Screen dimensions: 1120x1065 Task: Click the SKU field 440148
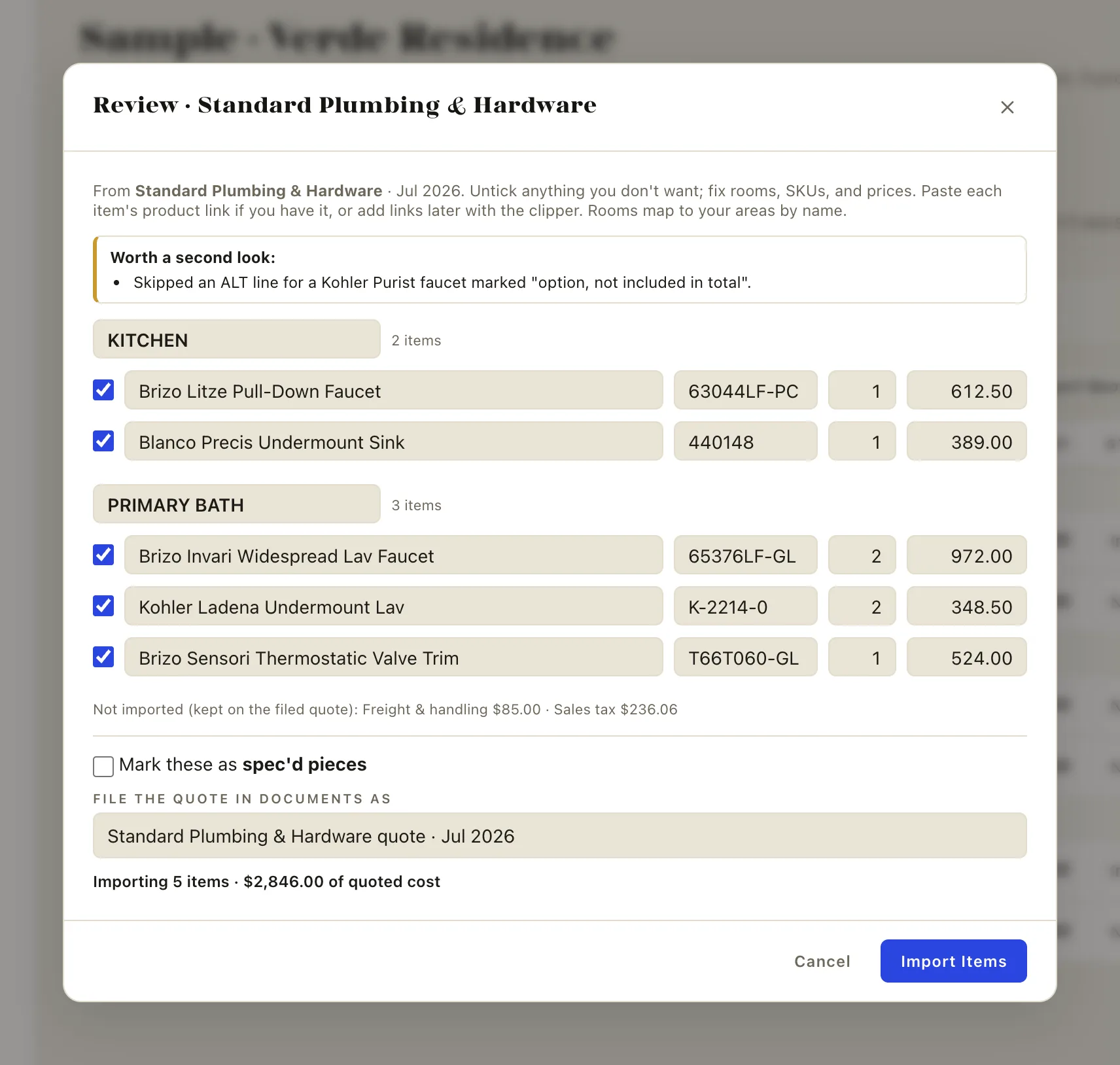click(x=746, y=442)
